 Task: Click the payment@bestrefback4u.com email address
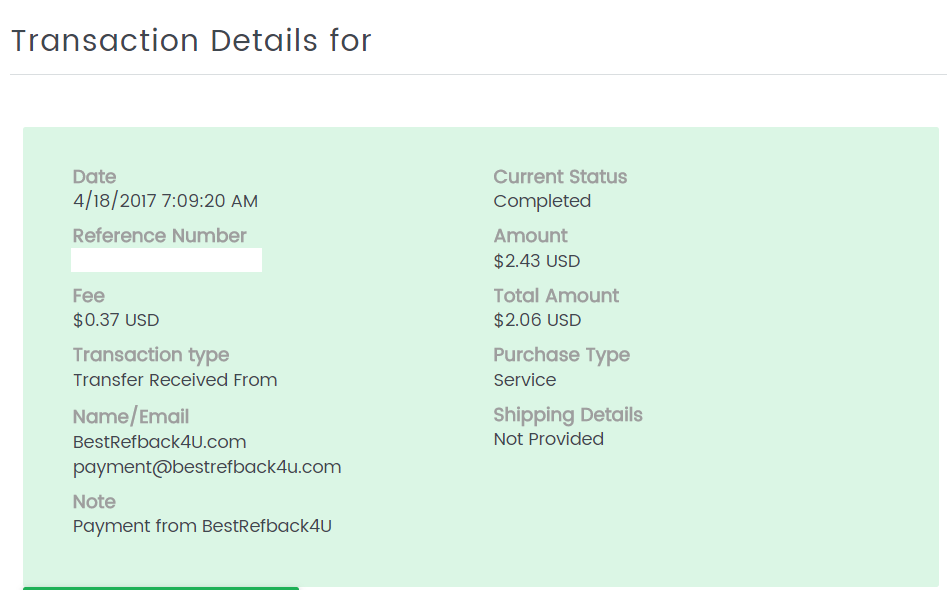pos(207,467)
